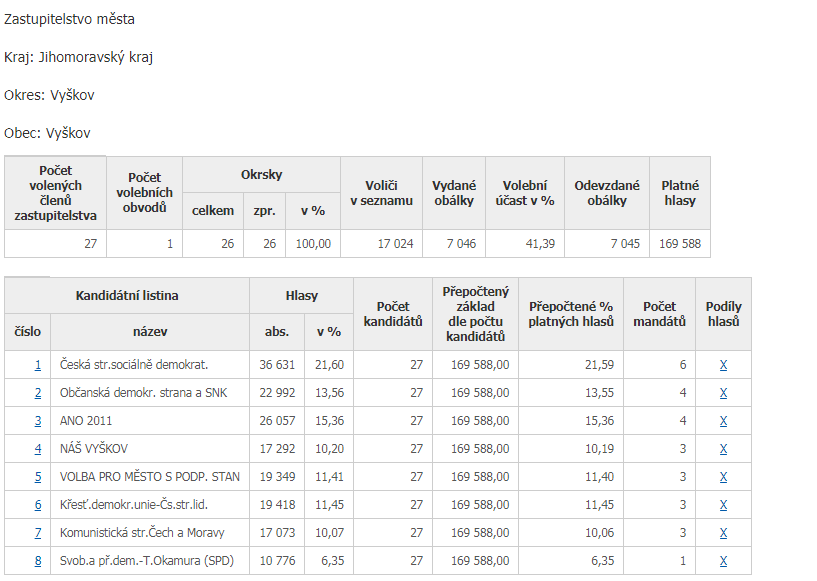Open vote shares X for ANO 2011
The image size is (817, 581).
(x=723, y=421)
